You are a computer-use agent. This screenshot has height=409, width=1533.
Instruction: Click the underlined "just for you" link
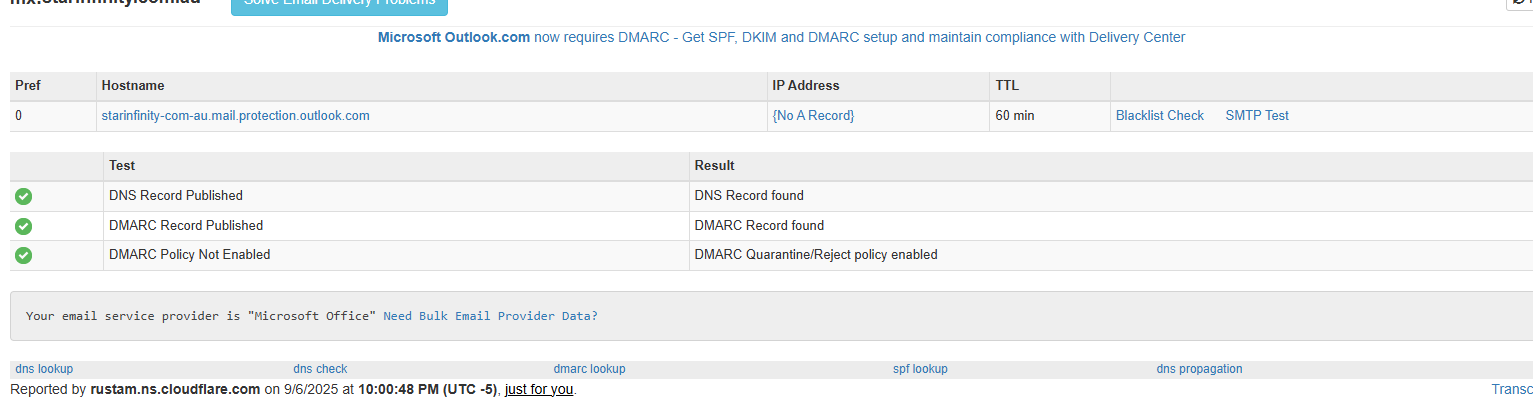point(539,389)
